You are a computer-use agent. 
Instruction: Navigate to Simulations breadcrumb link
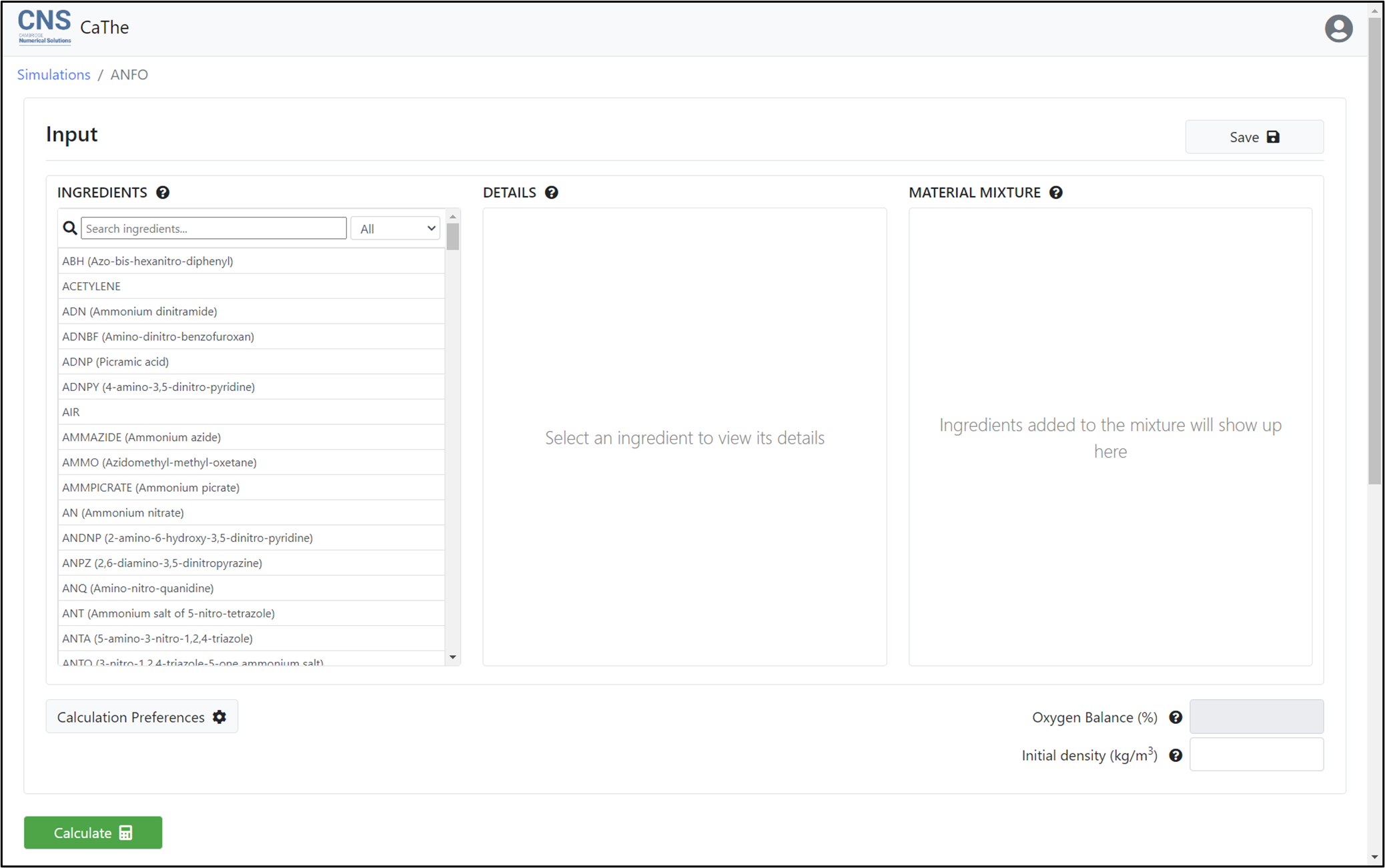point(53,75)
